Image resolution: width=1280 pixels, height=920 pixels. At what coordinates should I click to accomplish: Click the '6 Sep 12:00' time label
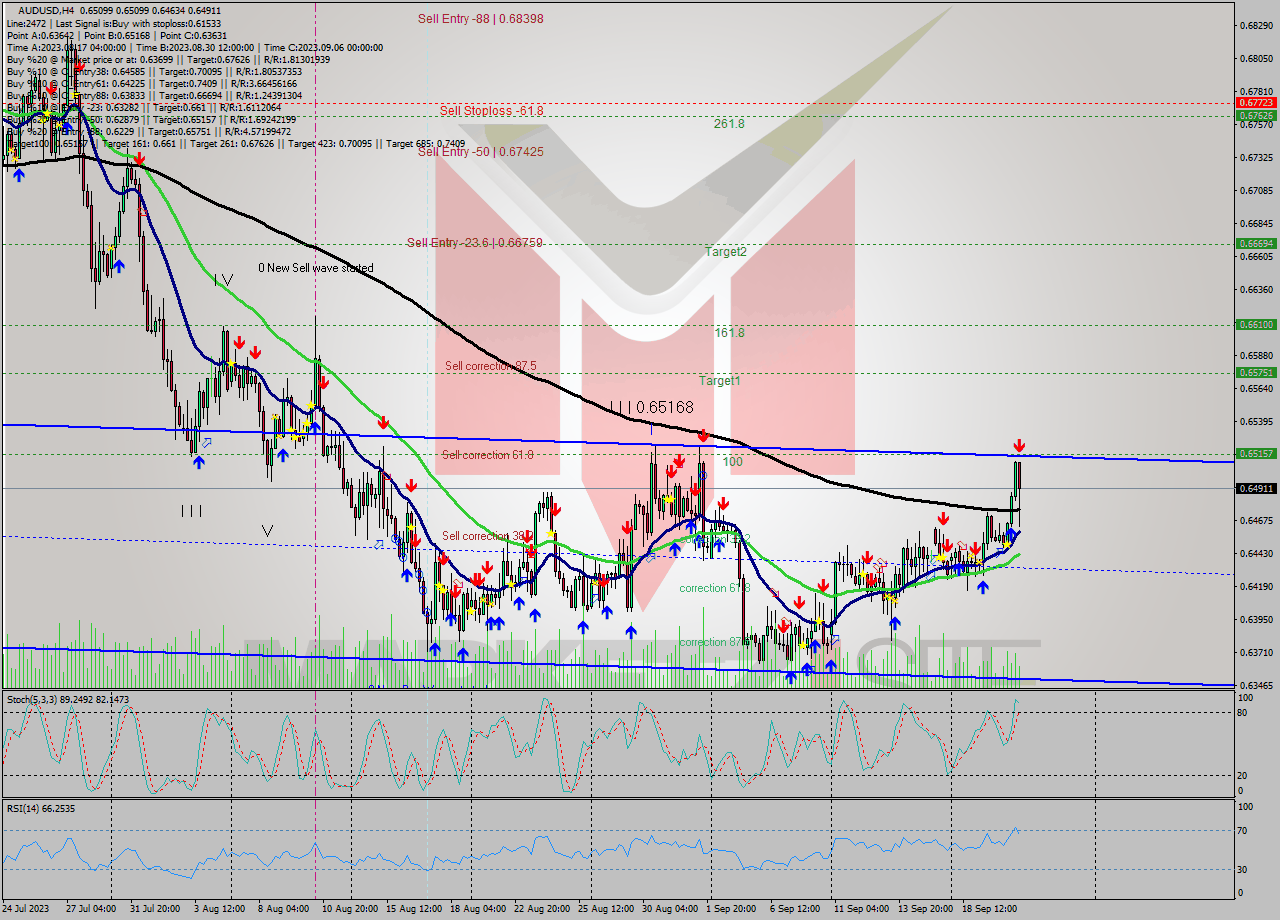tap(795, 909)
